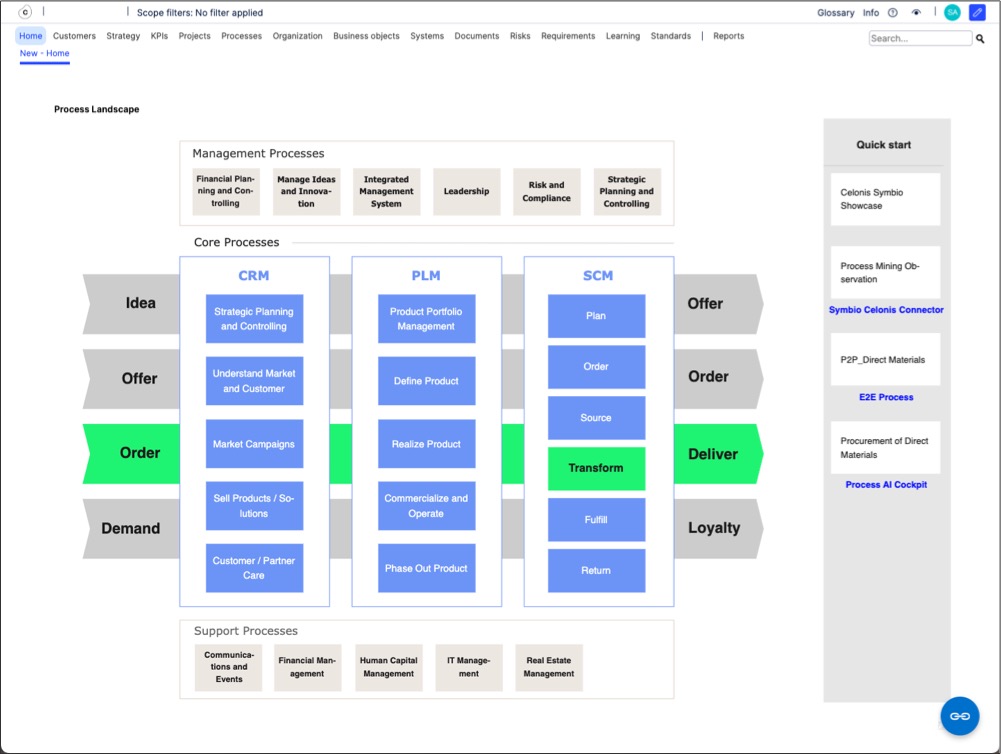The image size is (1001, 754).
Task: Click the Celonis logo icon
Action: point(25,12)
